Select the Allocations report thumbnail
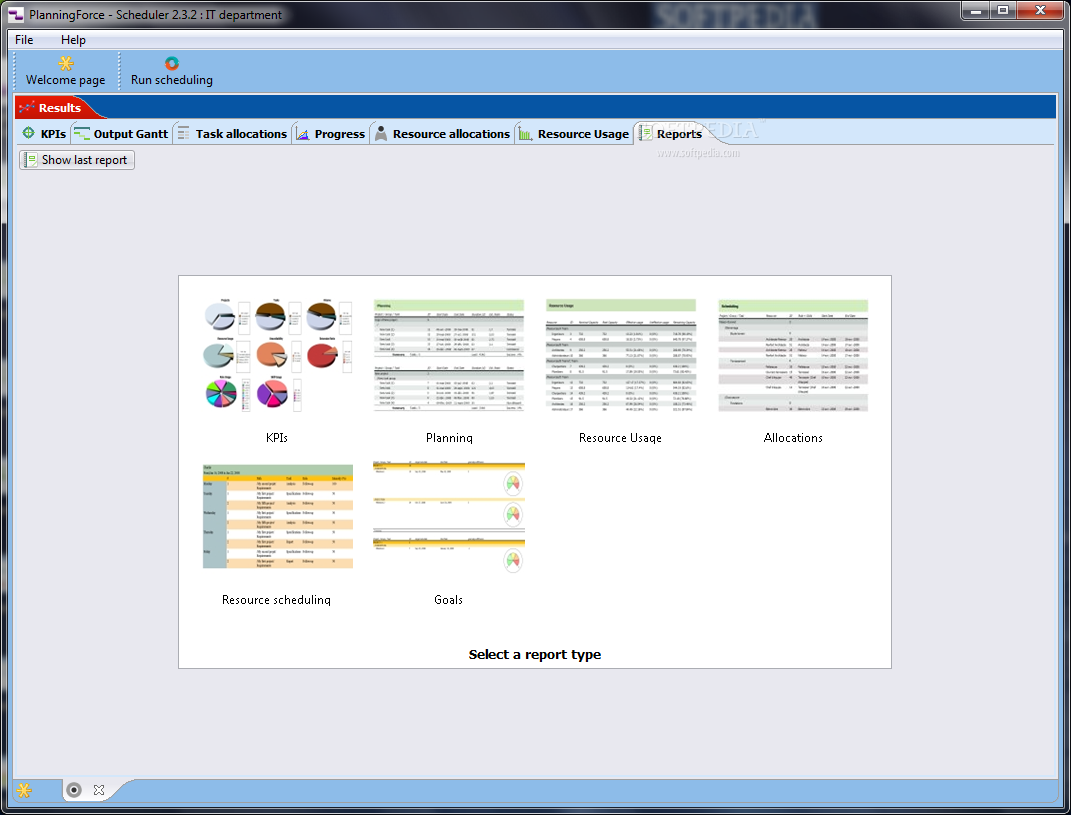Viewport: 1071px width, 815px height. (x=793, y=355)
